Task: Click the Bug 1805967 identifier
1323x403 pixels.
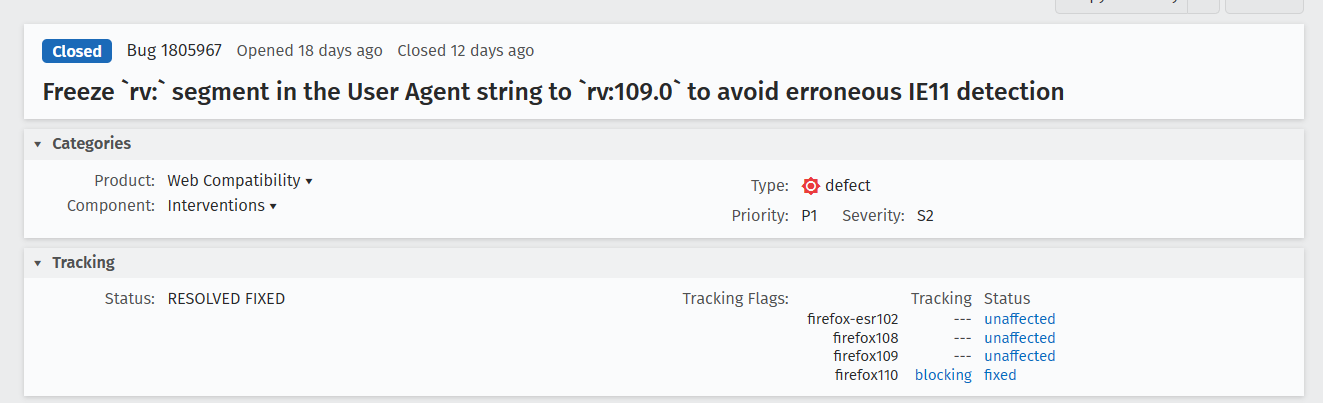Action: click(x=174, y=51)
